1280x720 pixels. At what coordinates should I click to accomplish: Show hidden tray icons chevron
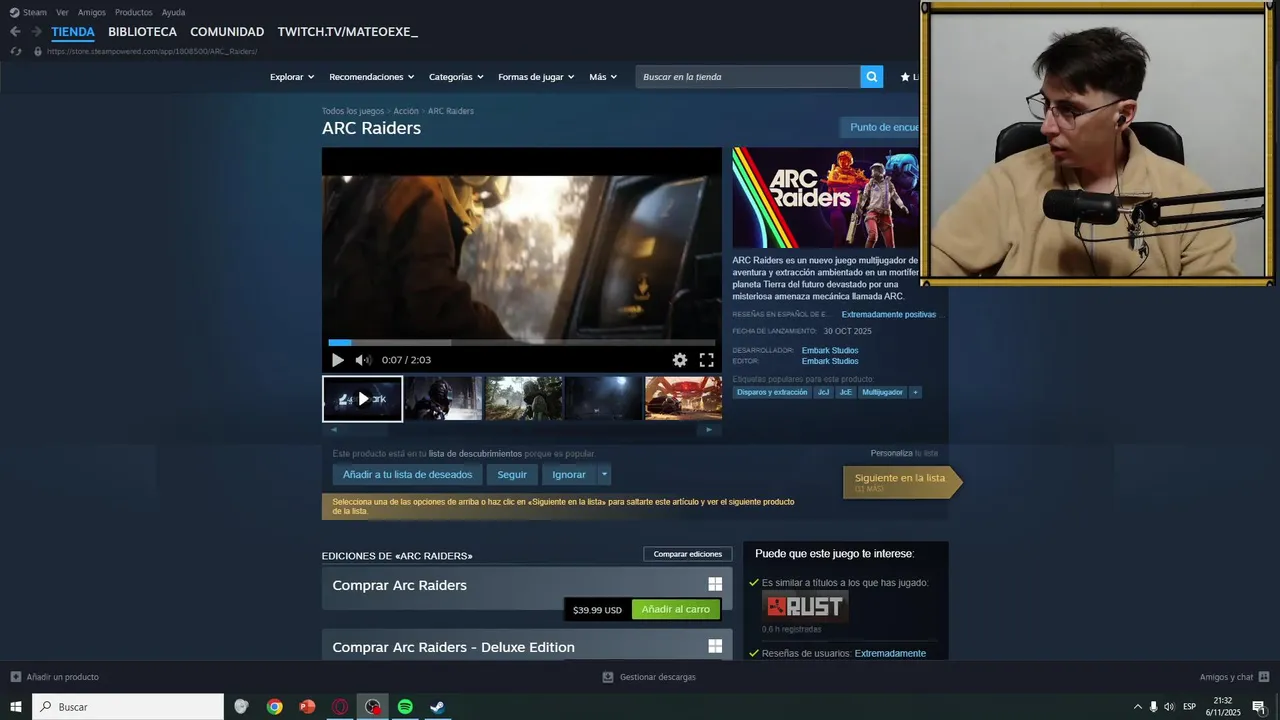[1137, 707]
